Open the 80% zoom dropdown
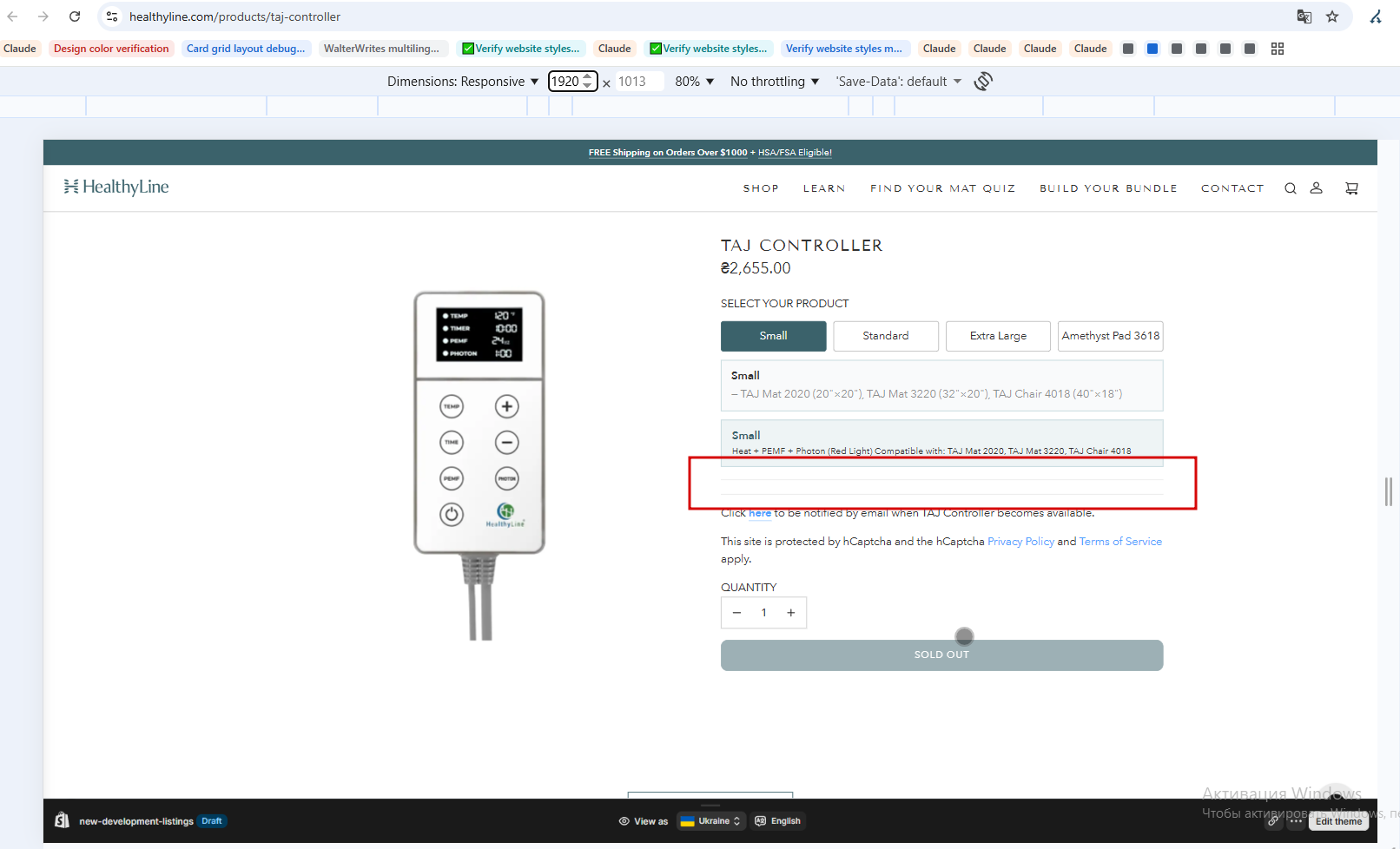Screen dimensions: 1400x849 (x=695, y=82)
